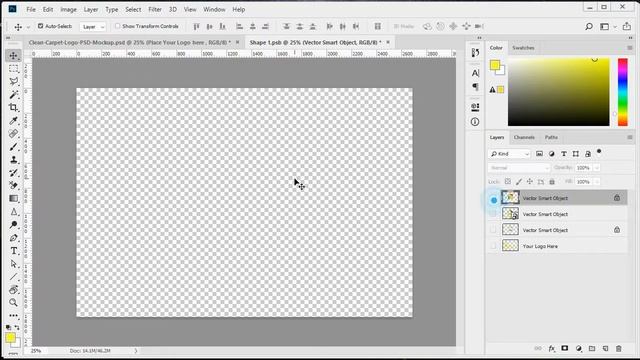Add a layer mask from Layers footer
This screenshot has height=360, width=640.
coord(564,349)
